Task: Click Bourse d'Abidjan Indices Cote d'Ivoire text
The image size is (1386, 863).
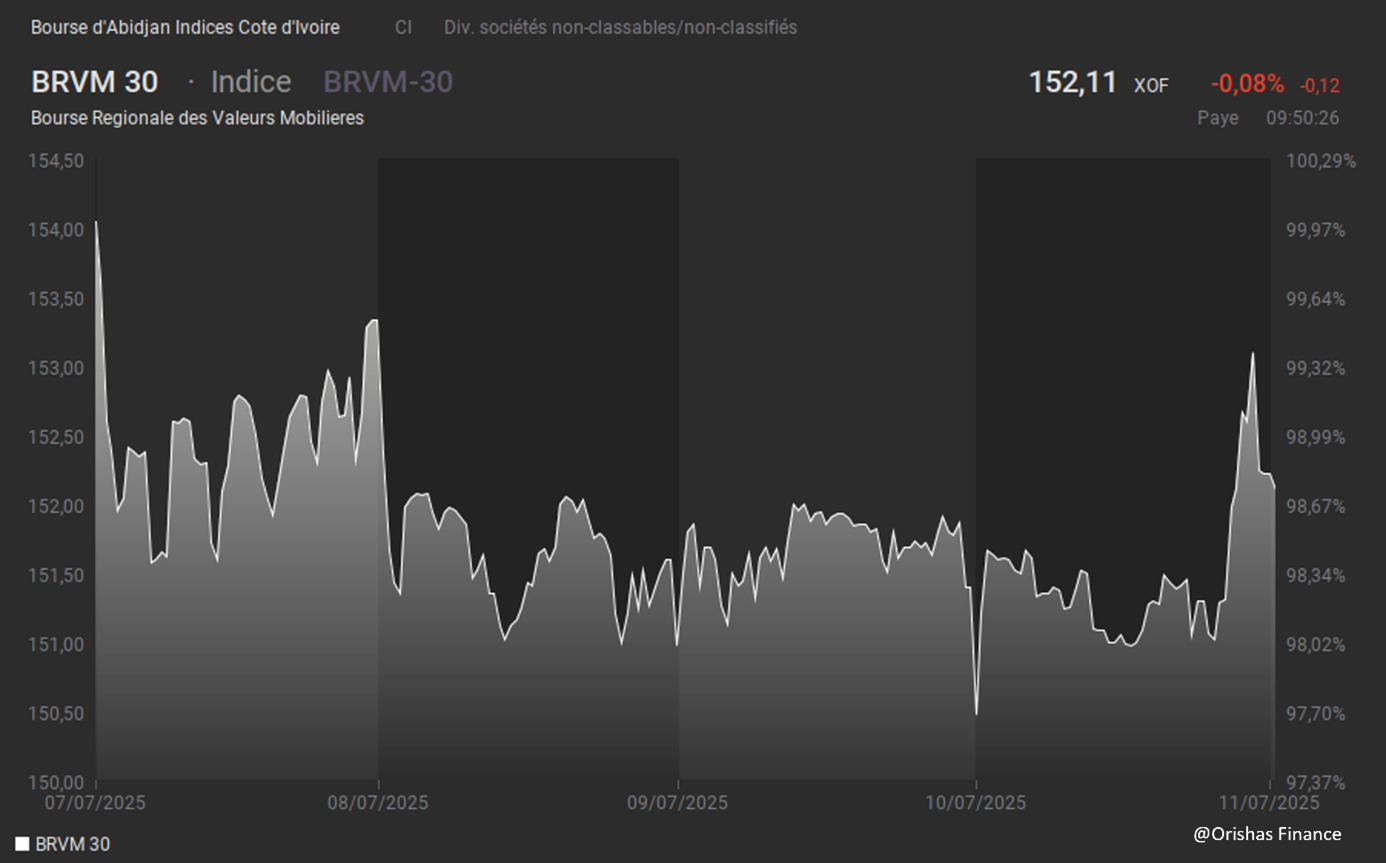Action: (185, 28)
